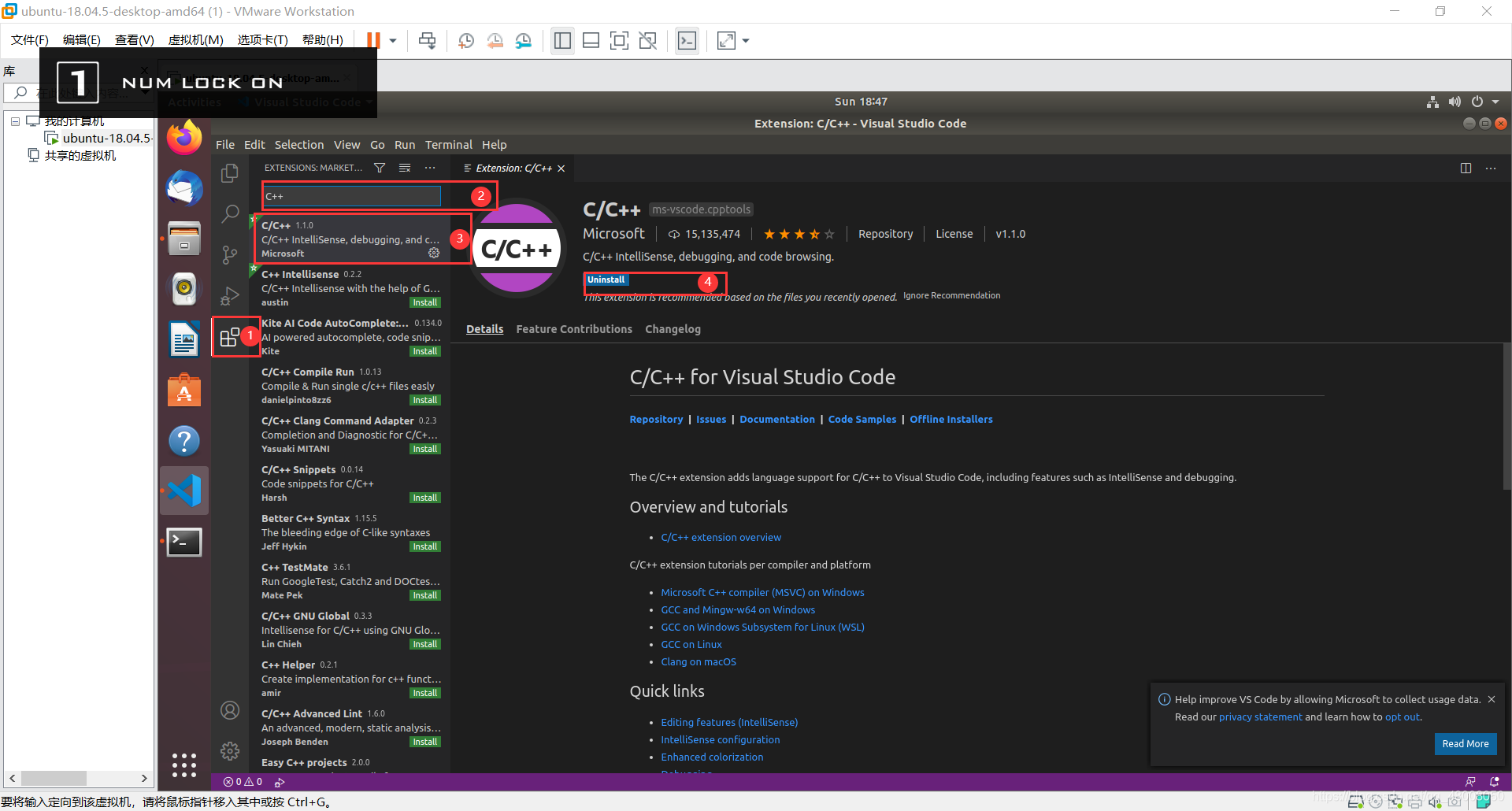
Task: Close the Extension: C/C++ tab
Action: [561, 168]
